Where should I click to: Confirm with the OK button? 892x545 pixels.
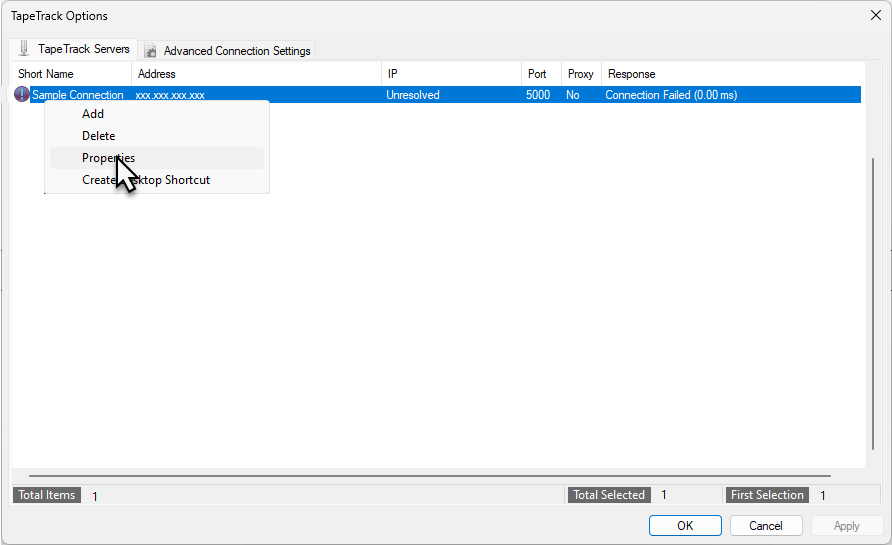[685, 526]
